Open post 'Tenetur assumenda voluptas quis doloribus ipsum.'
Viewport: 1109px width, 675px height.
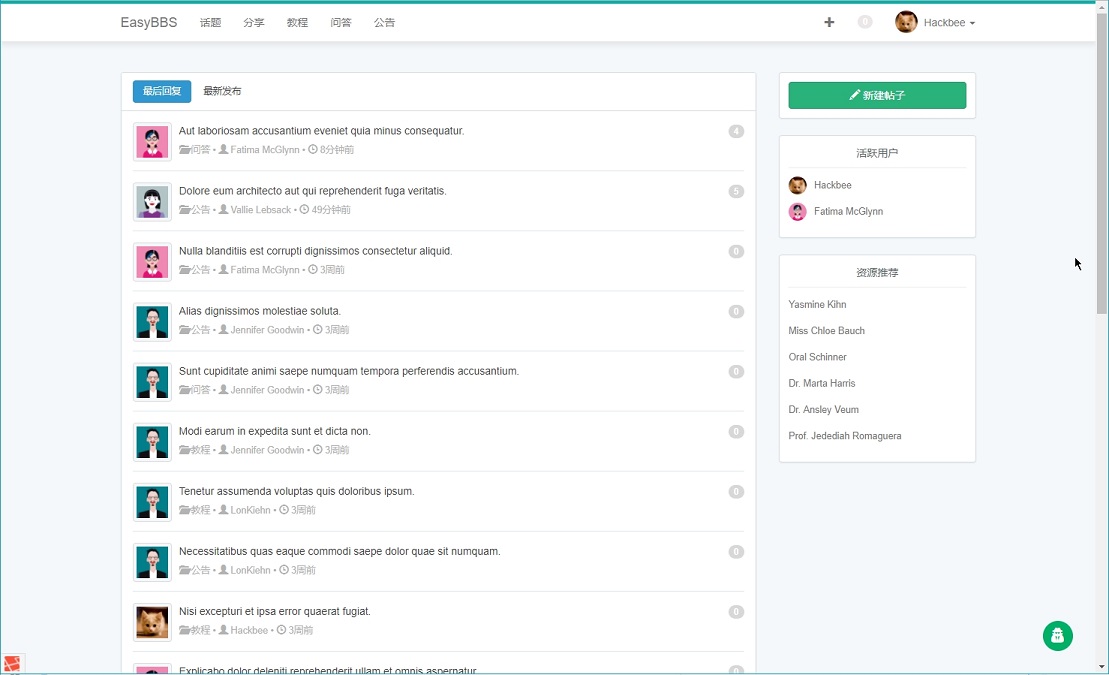(296, 492)
